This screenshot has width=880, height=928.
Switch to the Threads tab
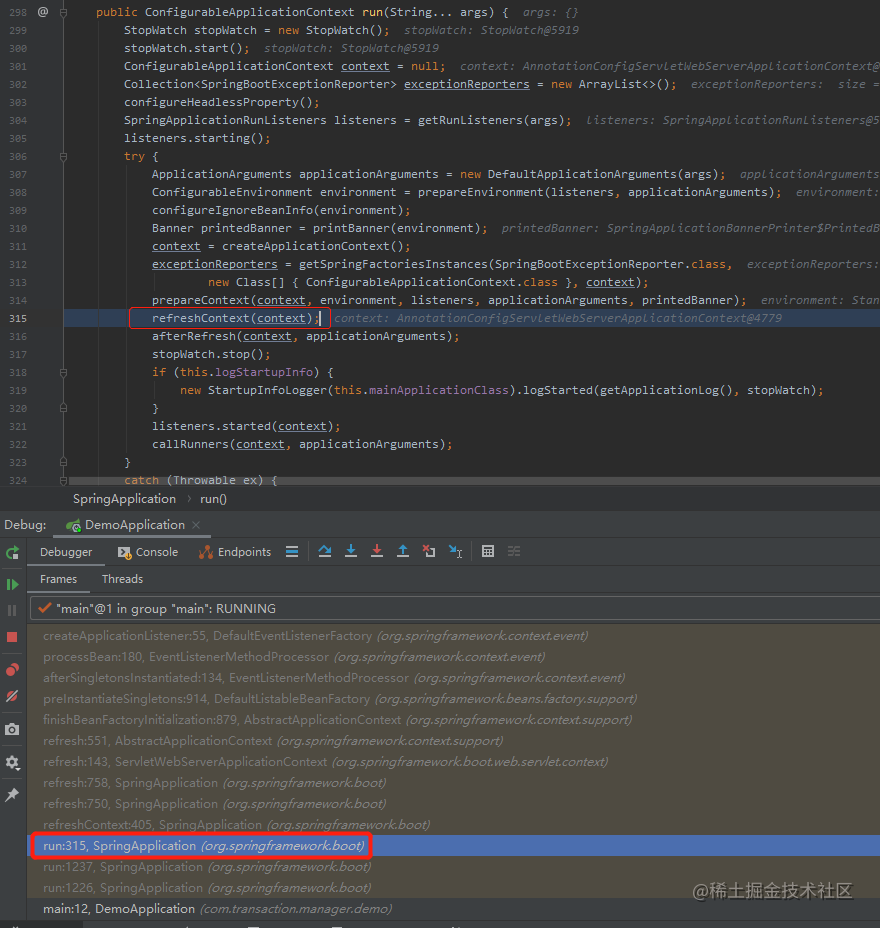[x=123, y=579]
